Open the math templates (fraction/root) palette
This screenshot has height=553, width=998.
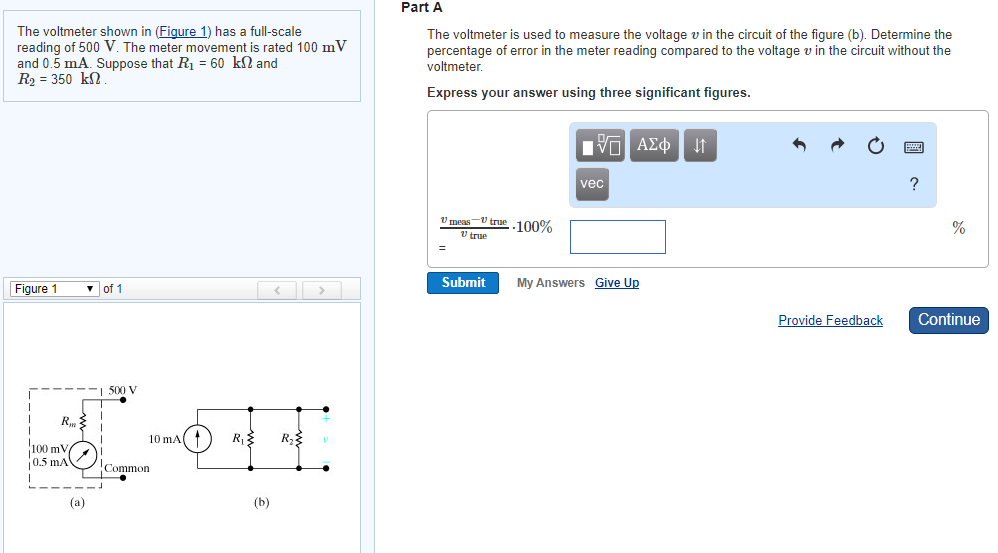coord(600,146)
